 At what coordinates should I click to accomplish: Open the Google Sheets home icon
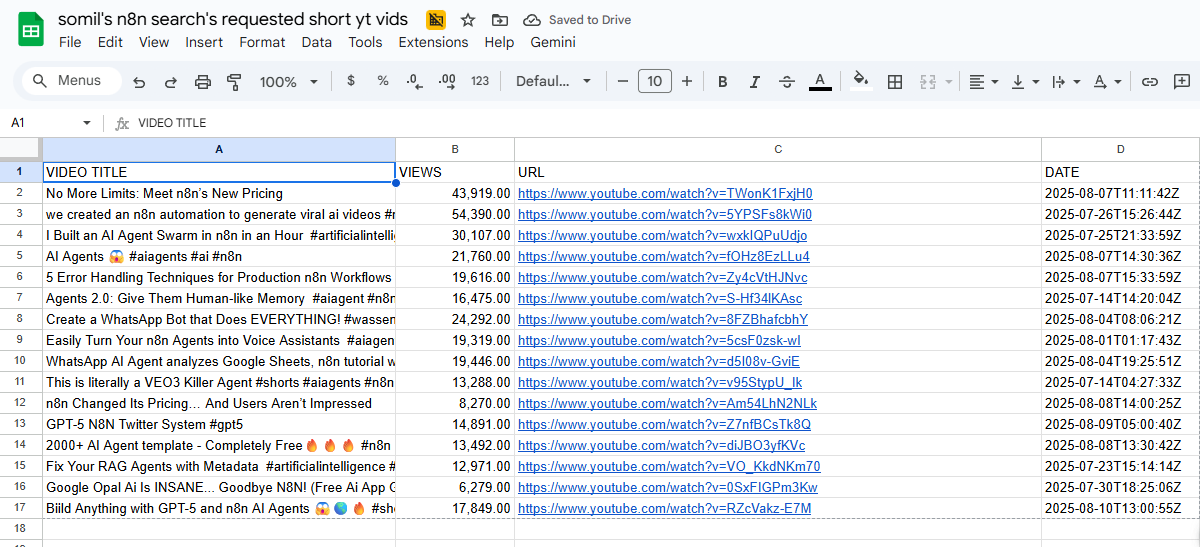[30, 30]
